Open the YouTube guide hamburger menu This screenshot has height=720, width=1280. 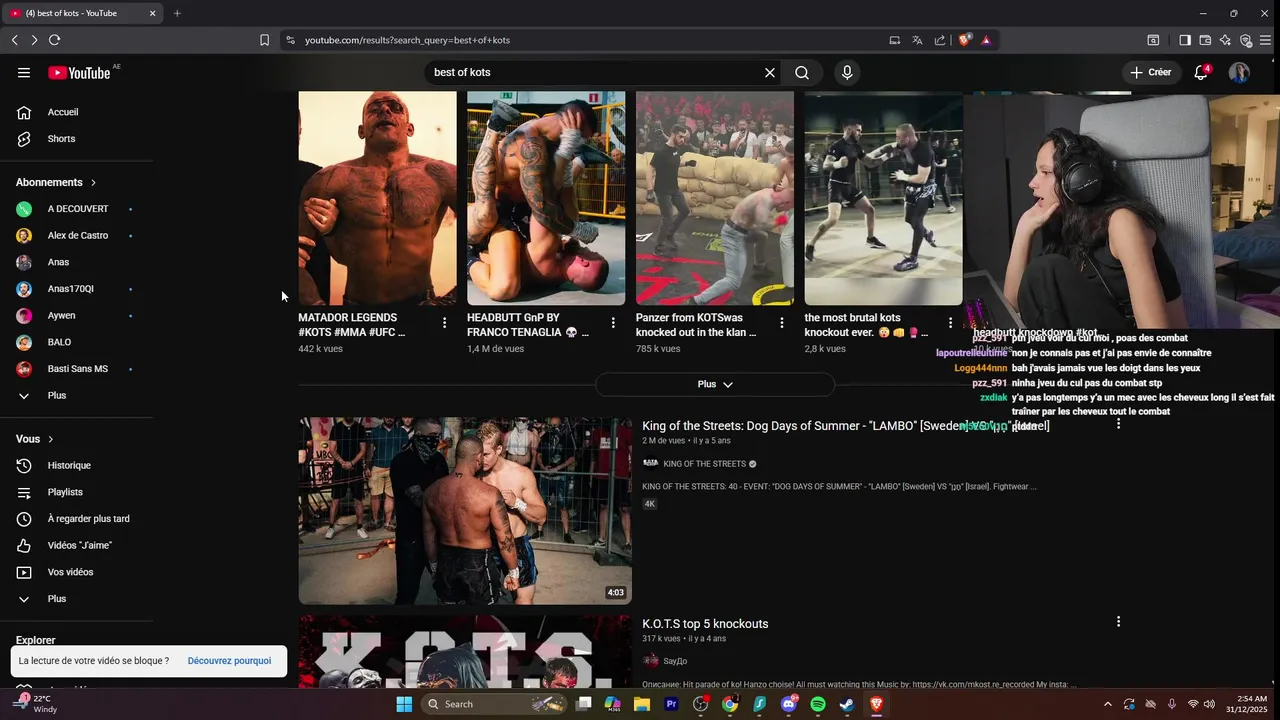tap(24, 72)
